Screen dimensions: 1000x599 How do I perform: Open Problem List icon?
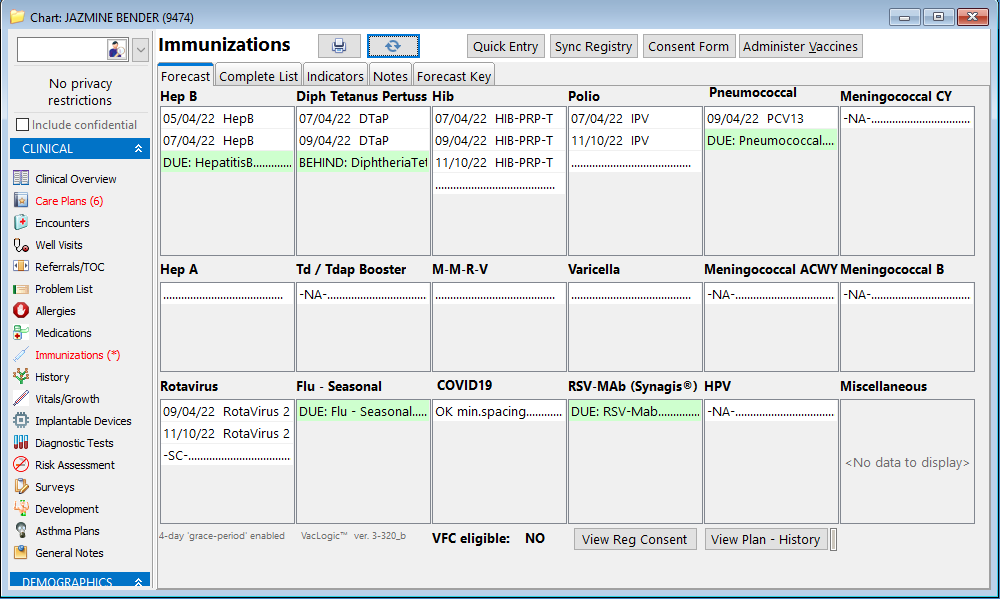(x=21, y=289)
